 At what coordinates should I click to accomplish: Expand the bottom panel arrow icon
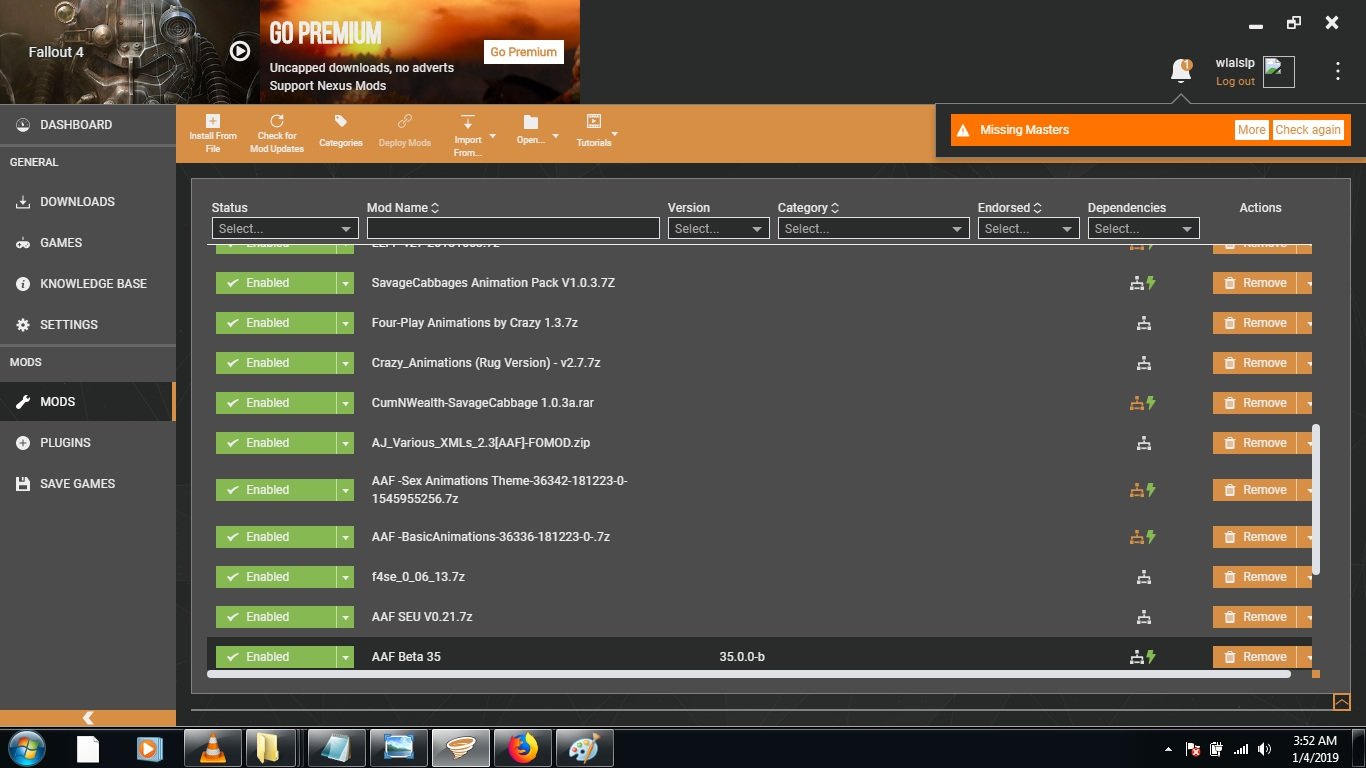click(x=1342, y=702)
